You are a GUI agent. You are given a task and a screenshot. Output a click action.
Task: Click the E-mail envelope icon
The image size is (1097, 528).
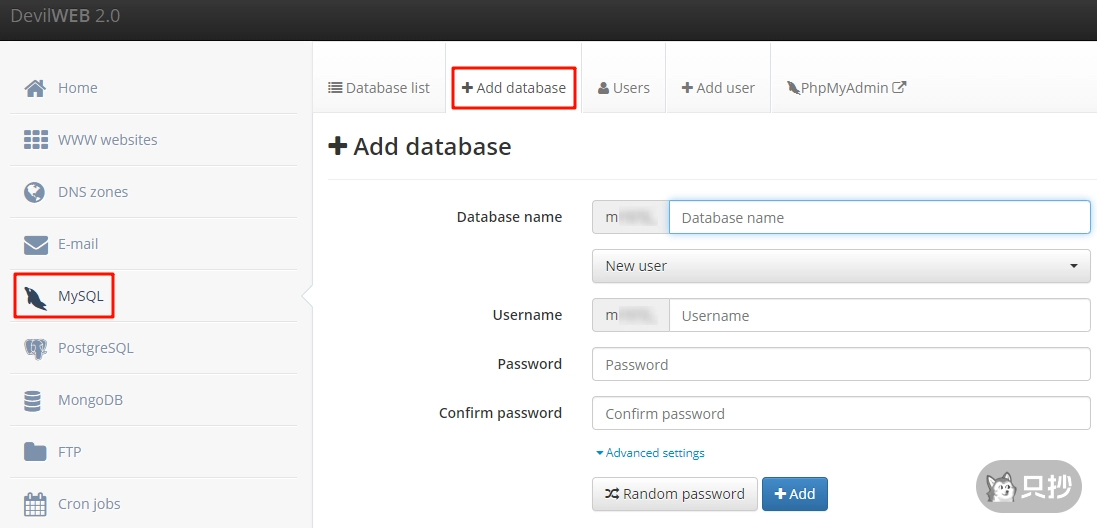35,244
